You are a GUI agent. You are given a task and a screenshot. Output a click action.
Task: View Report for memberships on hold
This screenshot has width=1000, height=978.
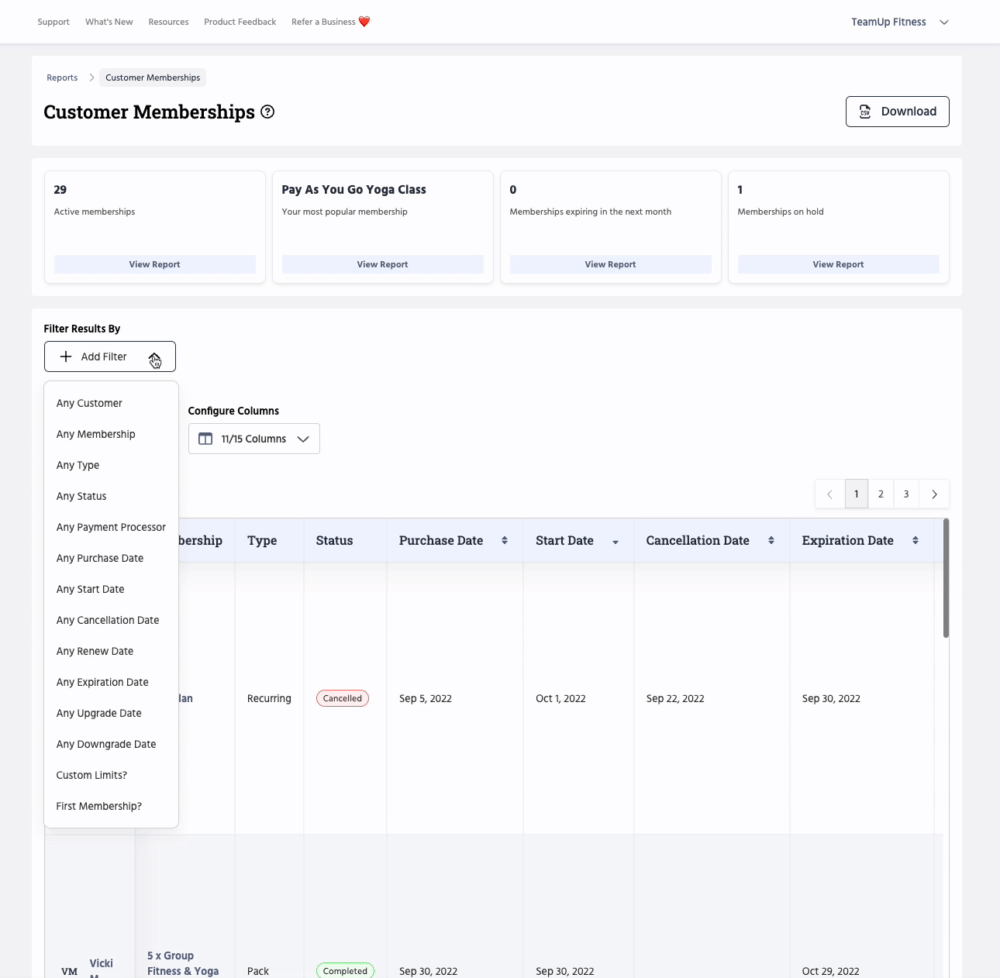[838, 265]
